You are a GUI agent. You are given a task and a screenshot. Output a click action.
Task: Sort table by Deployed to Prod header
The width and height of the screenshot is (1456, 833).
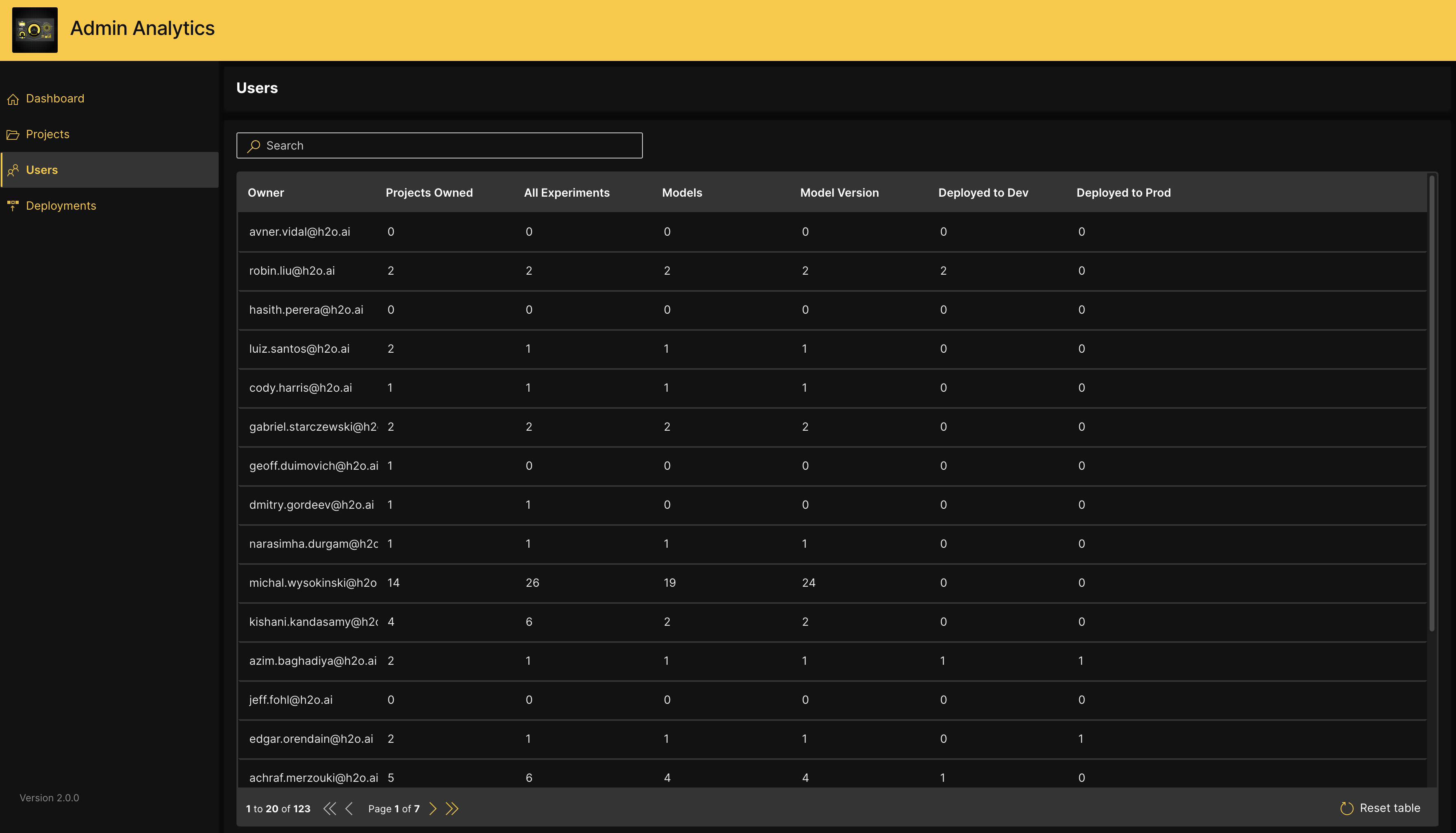coord(1123,192)
